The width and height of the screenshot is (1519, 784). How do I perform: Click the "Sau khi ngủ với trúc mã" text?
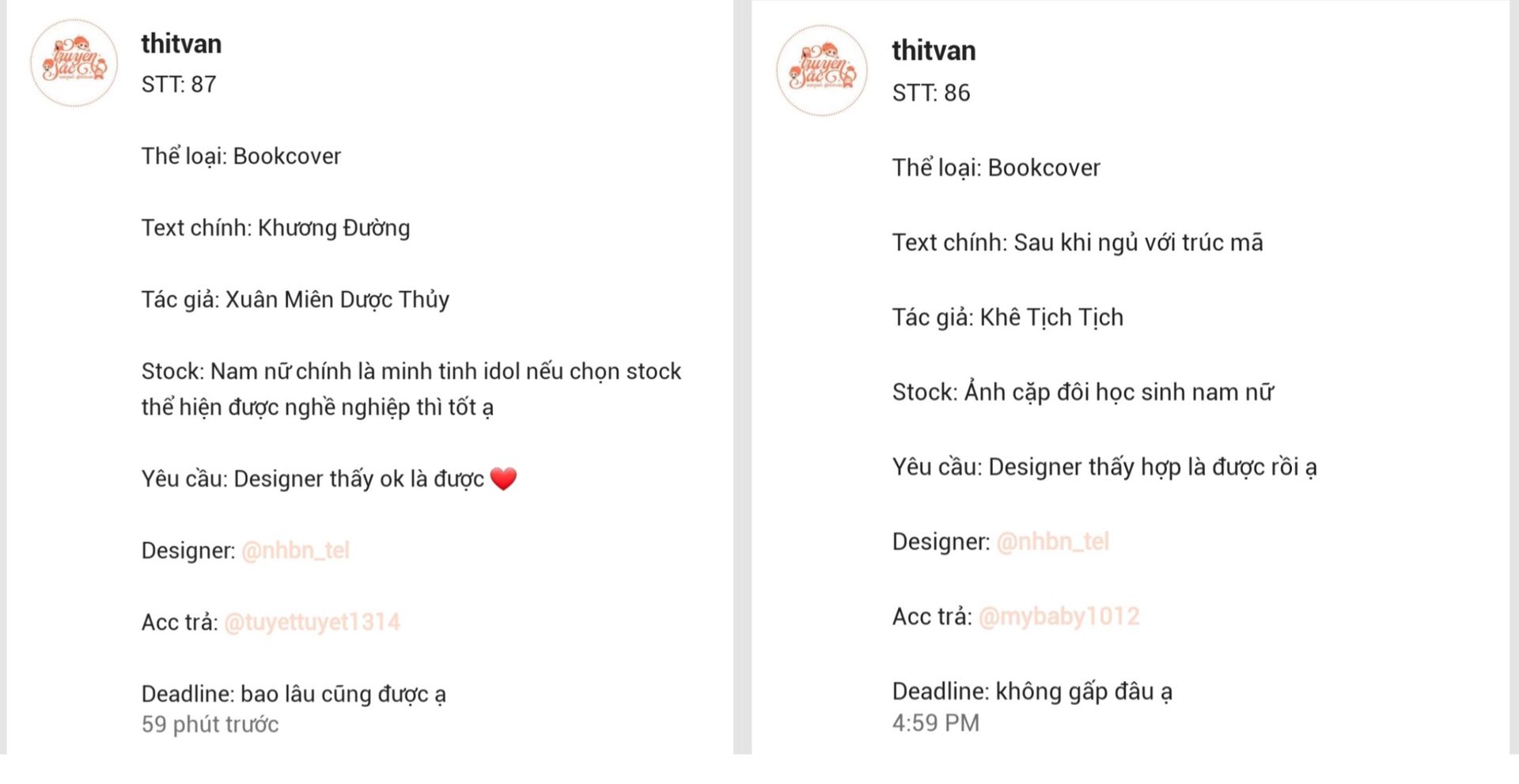(1138, 242)
